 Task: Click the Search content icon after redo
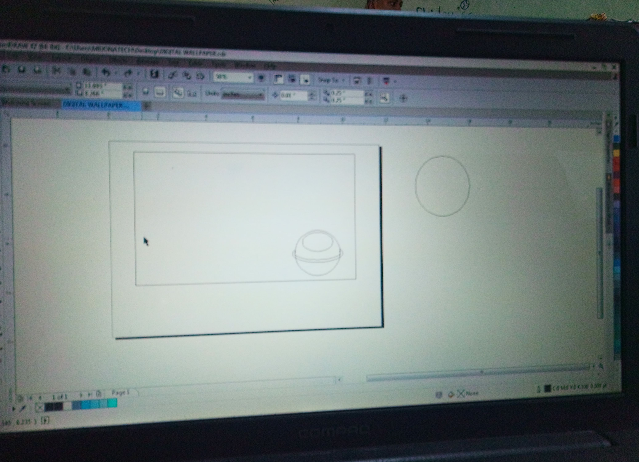pos(154,74)
